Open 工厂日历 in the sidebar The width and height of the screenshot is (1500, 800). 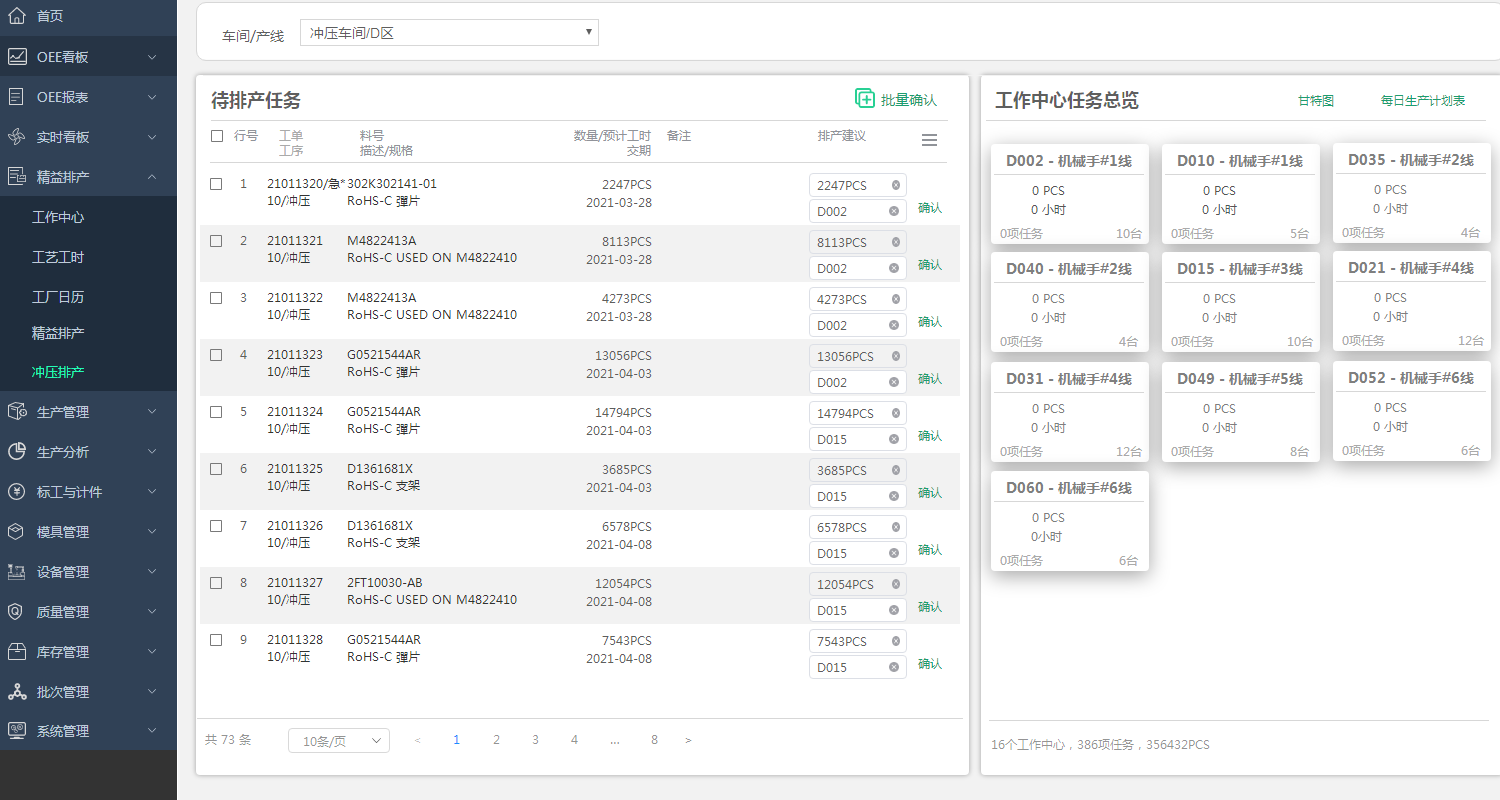(x=58, y=297)
